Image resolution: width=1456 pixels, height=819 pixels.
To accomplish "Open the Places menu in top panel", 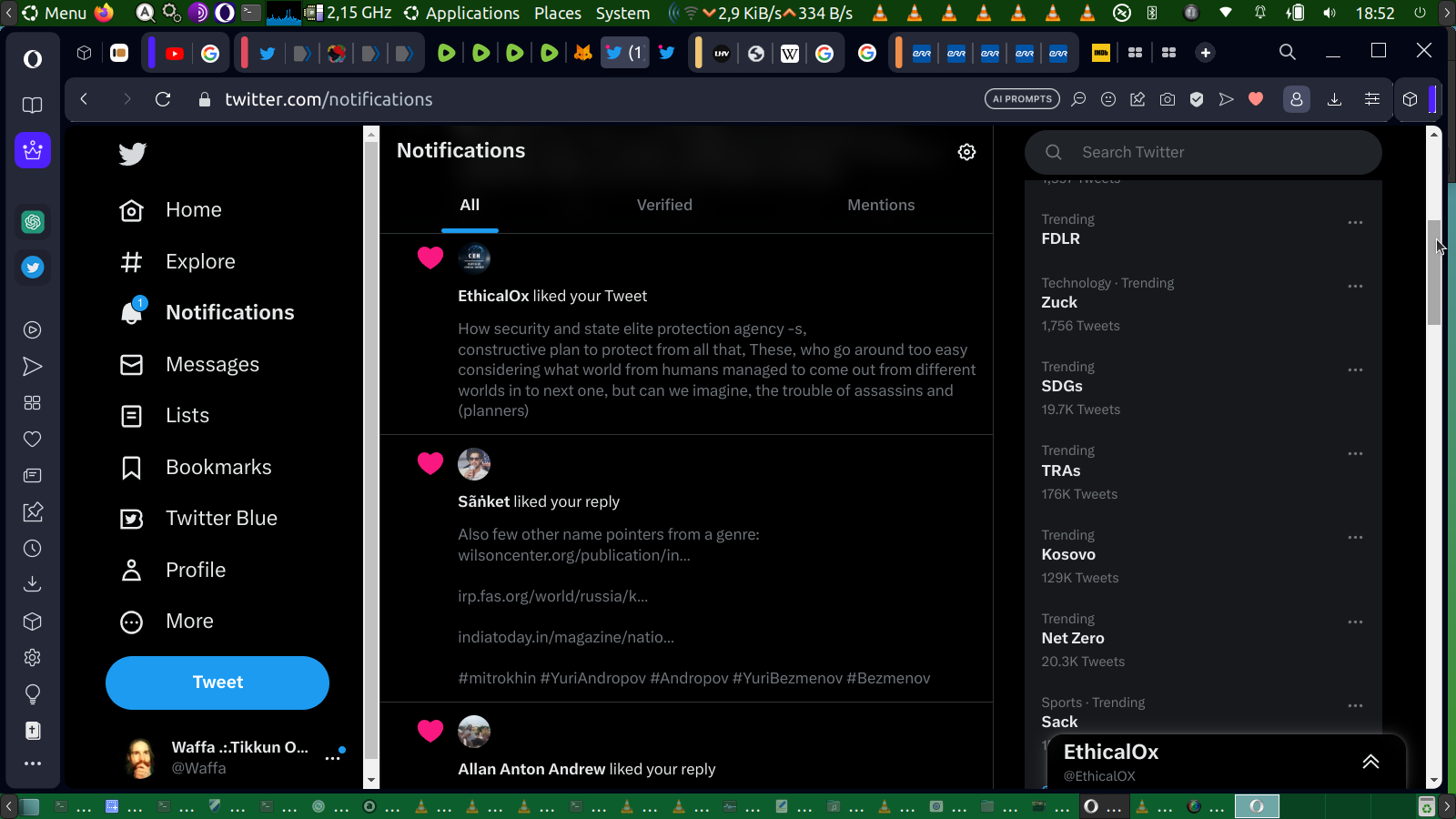I will tap(558, 13).
